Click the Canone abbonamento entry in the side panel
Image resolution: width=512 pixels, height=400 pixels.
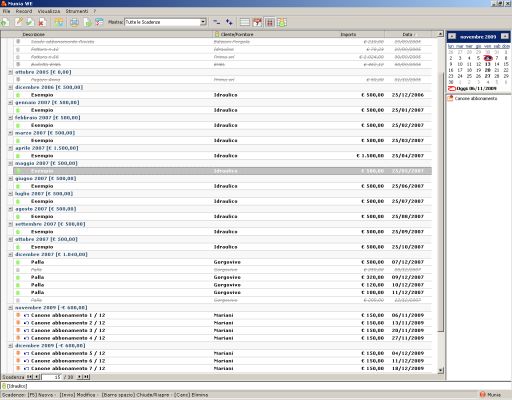[x=476, y=98]
